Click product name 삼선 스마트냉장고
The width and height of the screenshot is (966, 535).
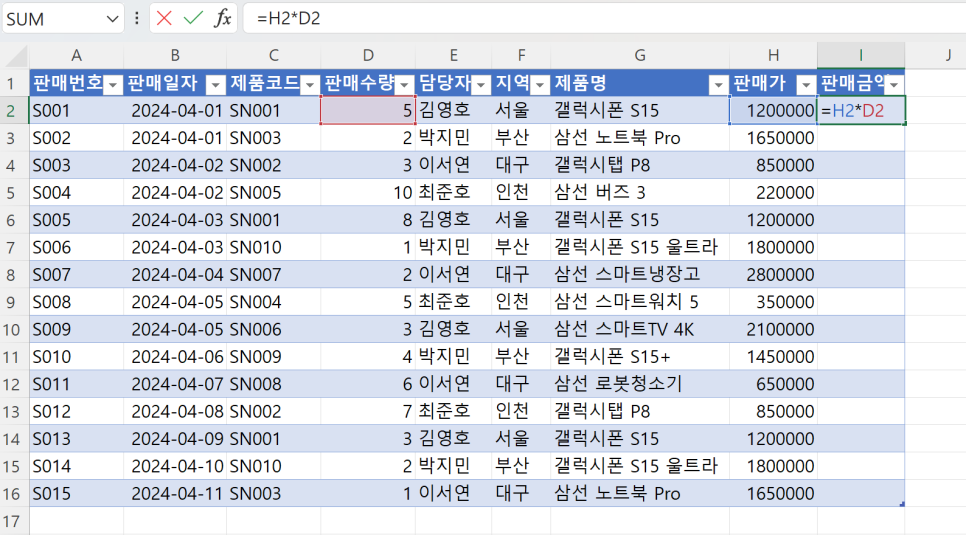[640, 274]
